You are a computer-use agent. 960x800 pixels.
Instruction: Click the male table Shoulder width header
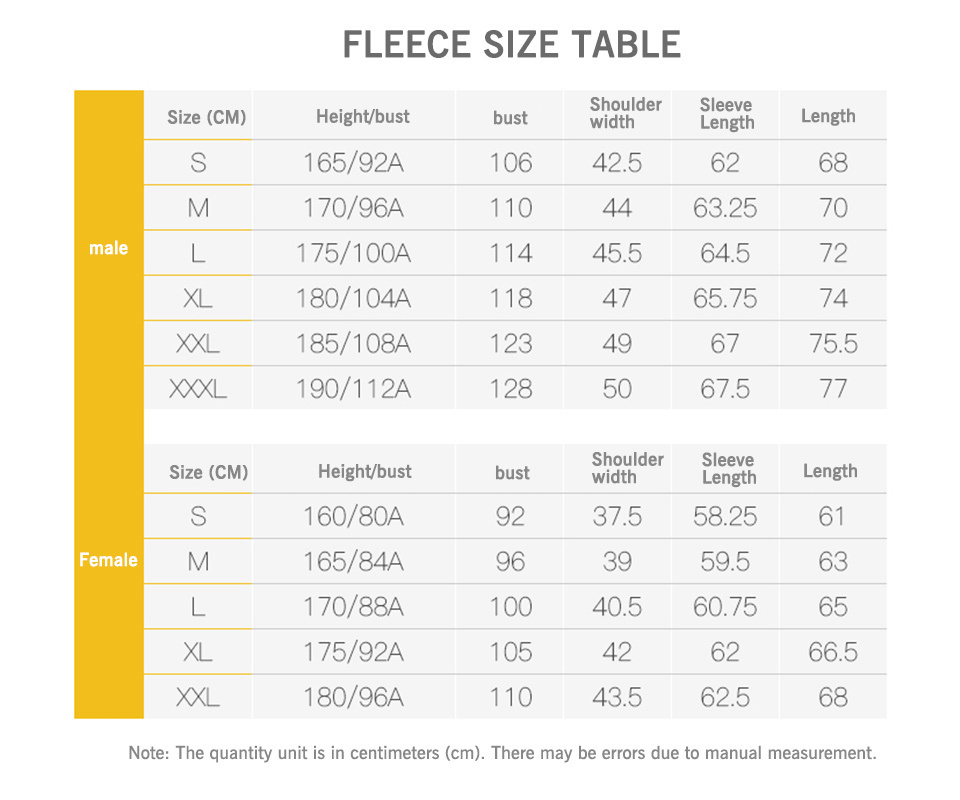pyautogui.click(x=625, y=113)
